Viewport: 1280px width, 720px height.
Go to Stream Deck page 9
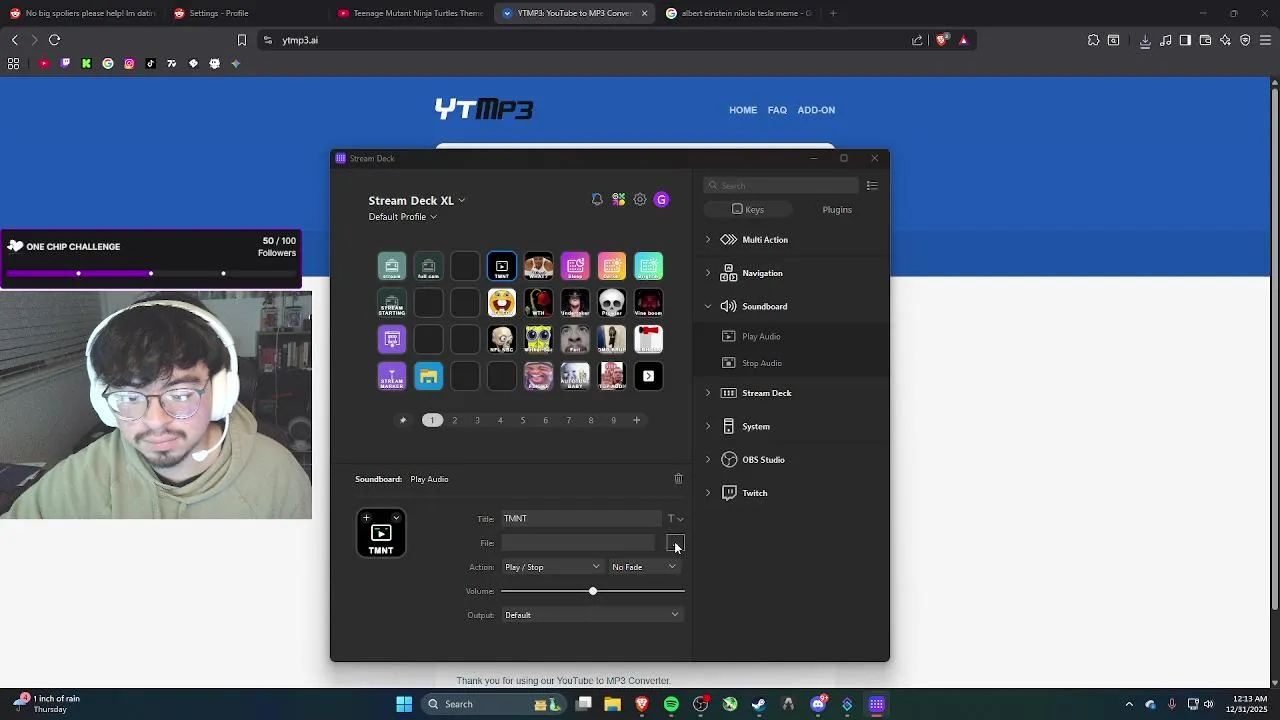point(613,420)
